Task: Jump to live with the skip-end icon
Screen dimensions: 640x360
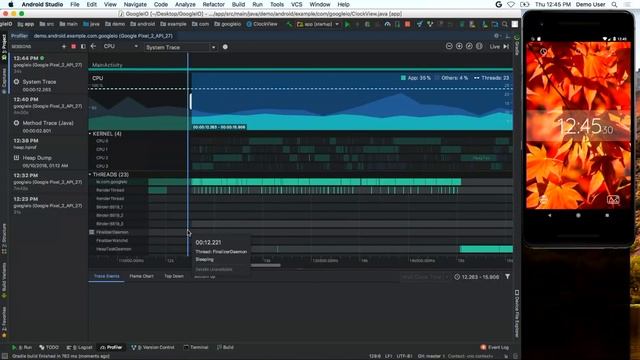Action: click(x=506, y=47)
